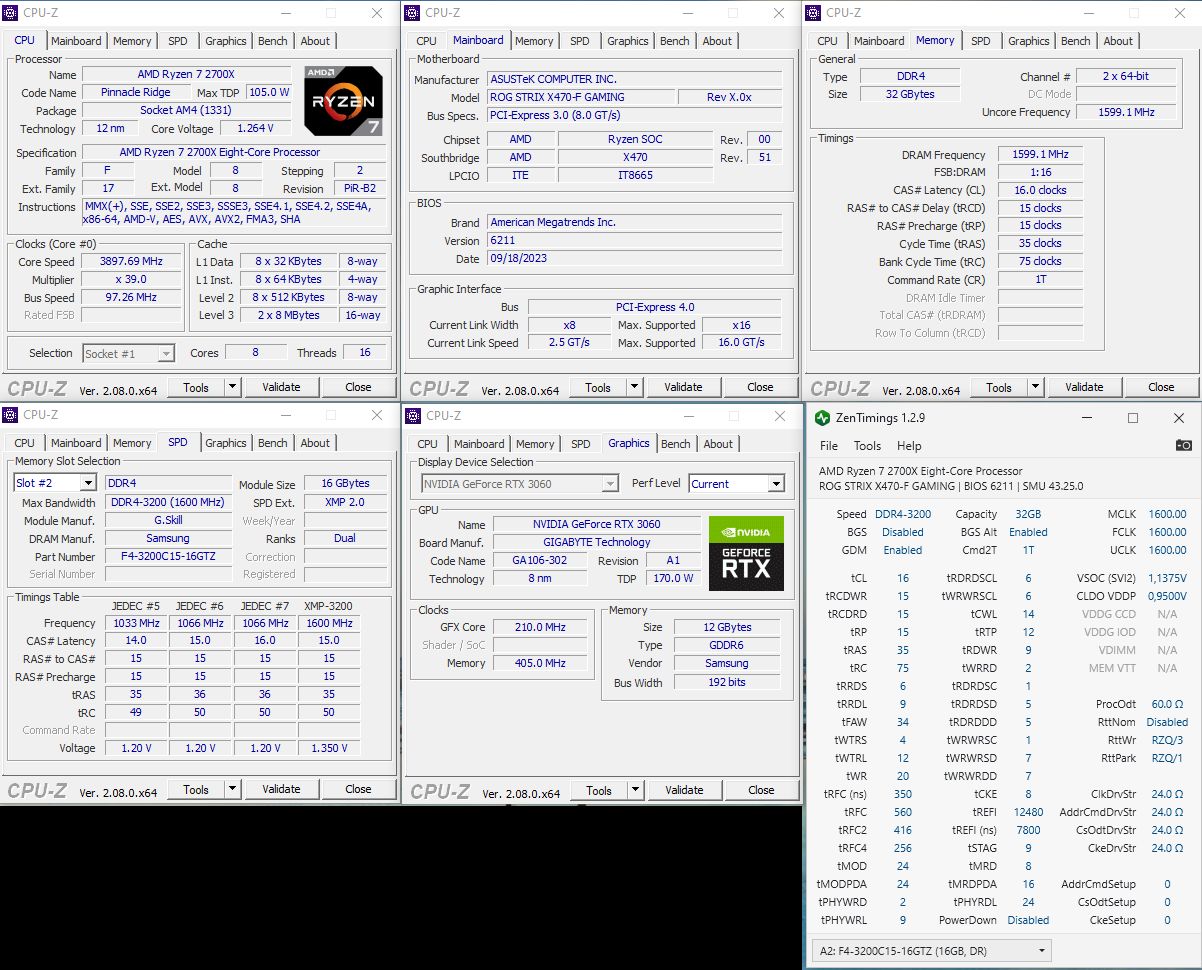Click the 16.0 clocks CAS Latency value

[1040, 190]
